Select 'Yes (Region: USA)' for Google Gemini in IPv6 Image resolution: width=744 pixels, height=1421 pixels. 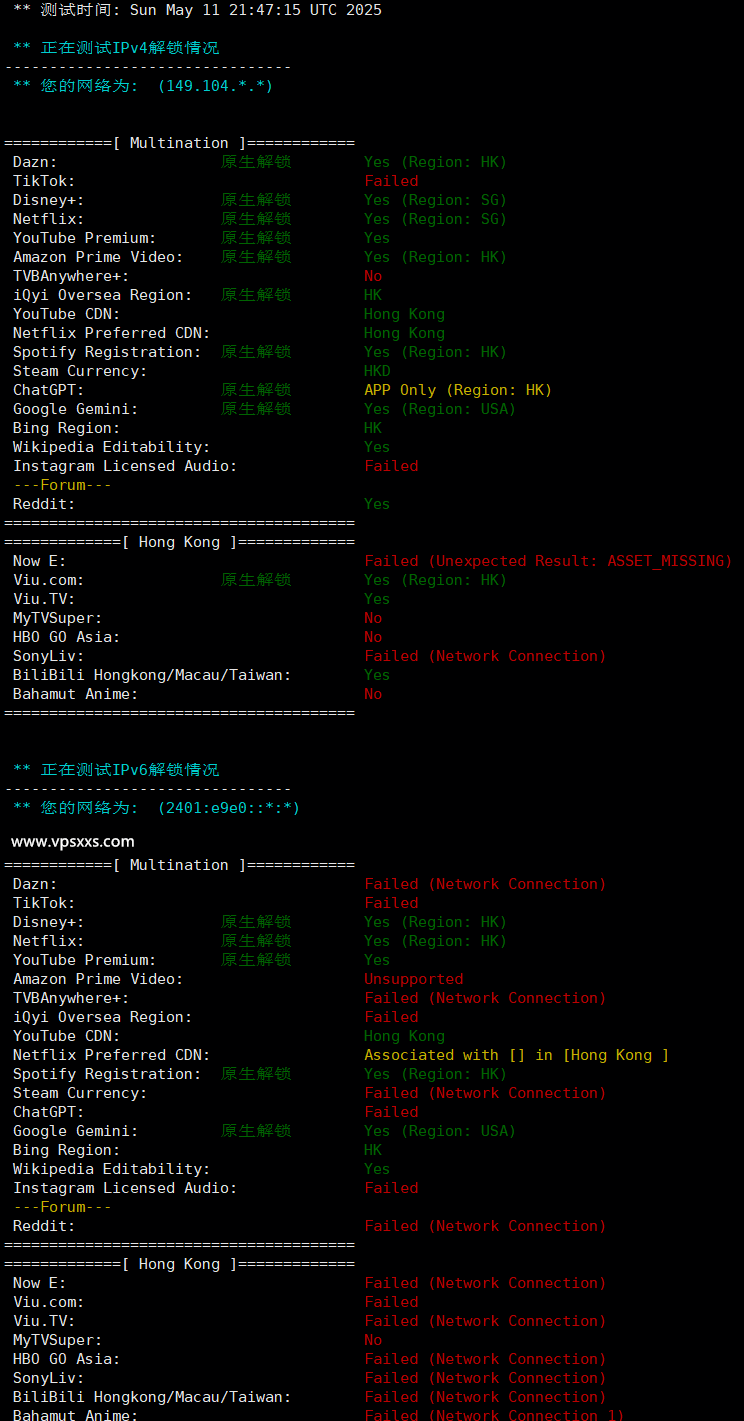point(440,1131)
